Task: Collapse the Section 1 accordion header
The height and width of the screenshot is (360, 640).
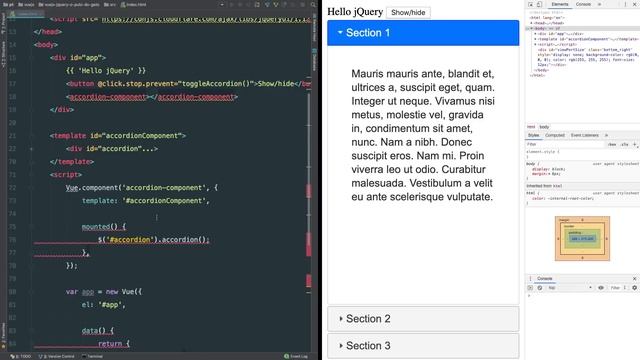Action: coord(423,33)
